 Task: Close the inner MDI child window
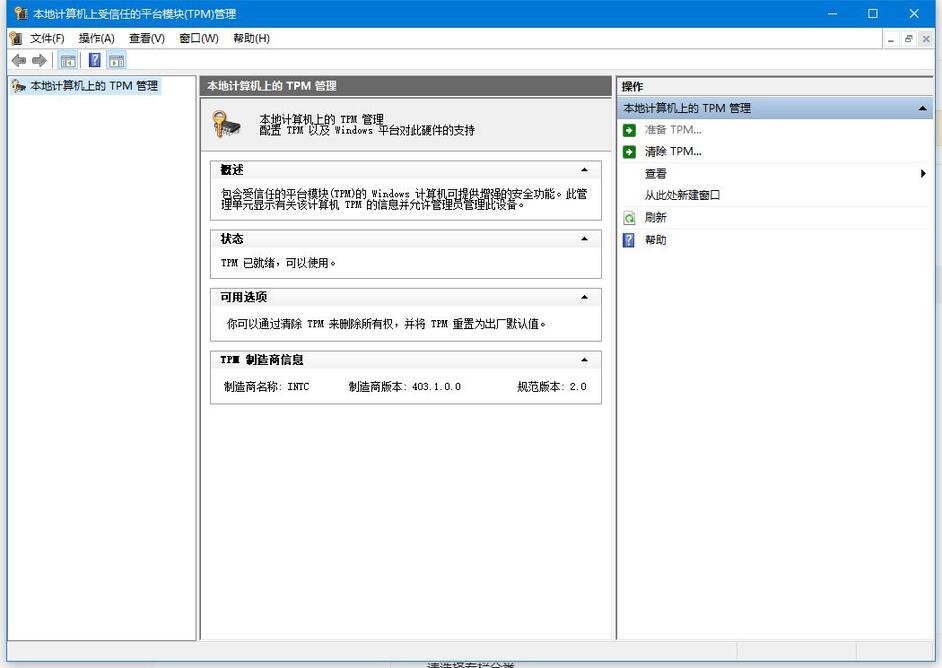pos(926,39)
